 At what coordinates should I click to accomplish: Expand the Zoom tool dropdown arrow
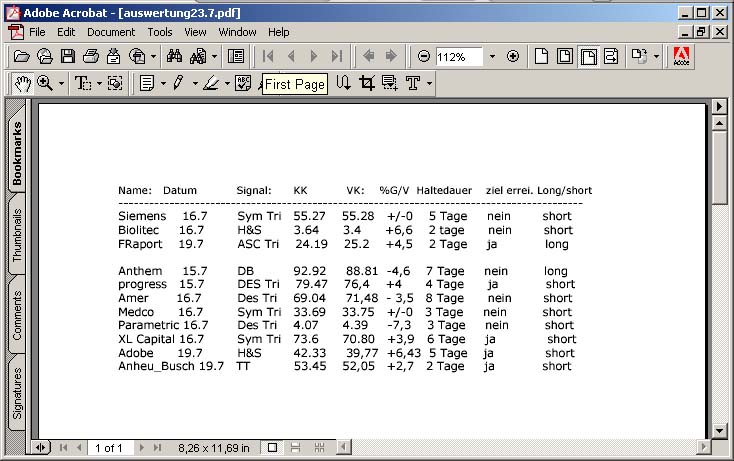coord(61,84)
